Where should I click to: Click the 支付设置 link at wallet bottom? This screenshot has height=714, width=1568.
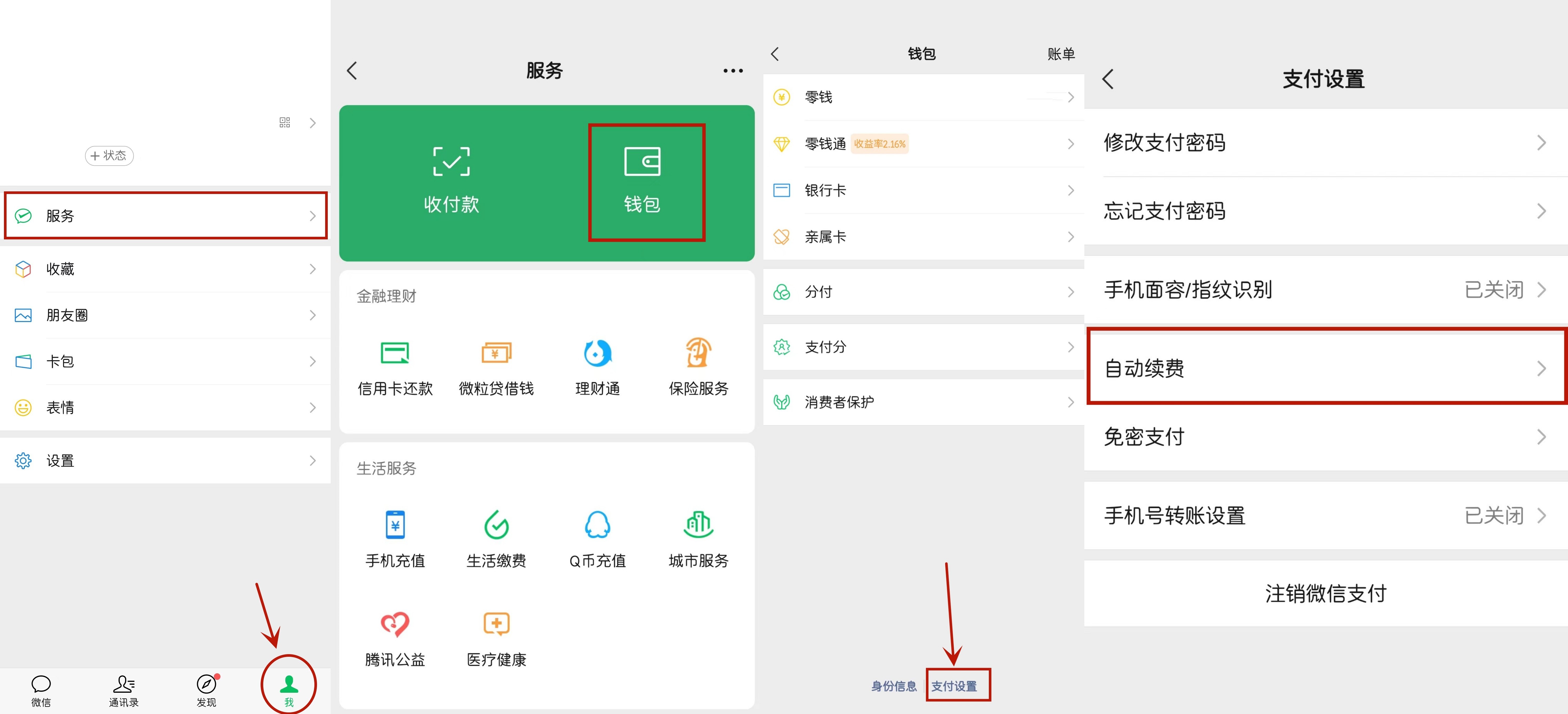(x=954, y=686)
